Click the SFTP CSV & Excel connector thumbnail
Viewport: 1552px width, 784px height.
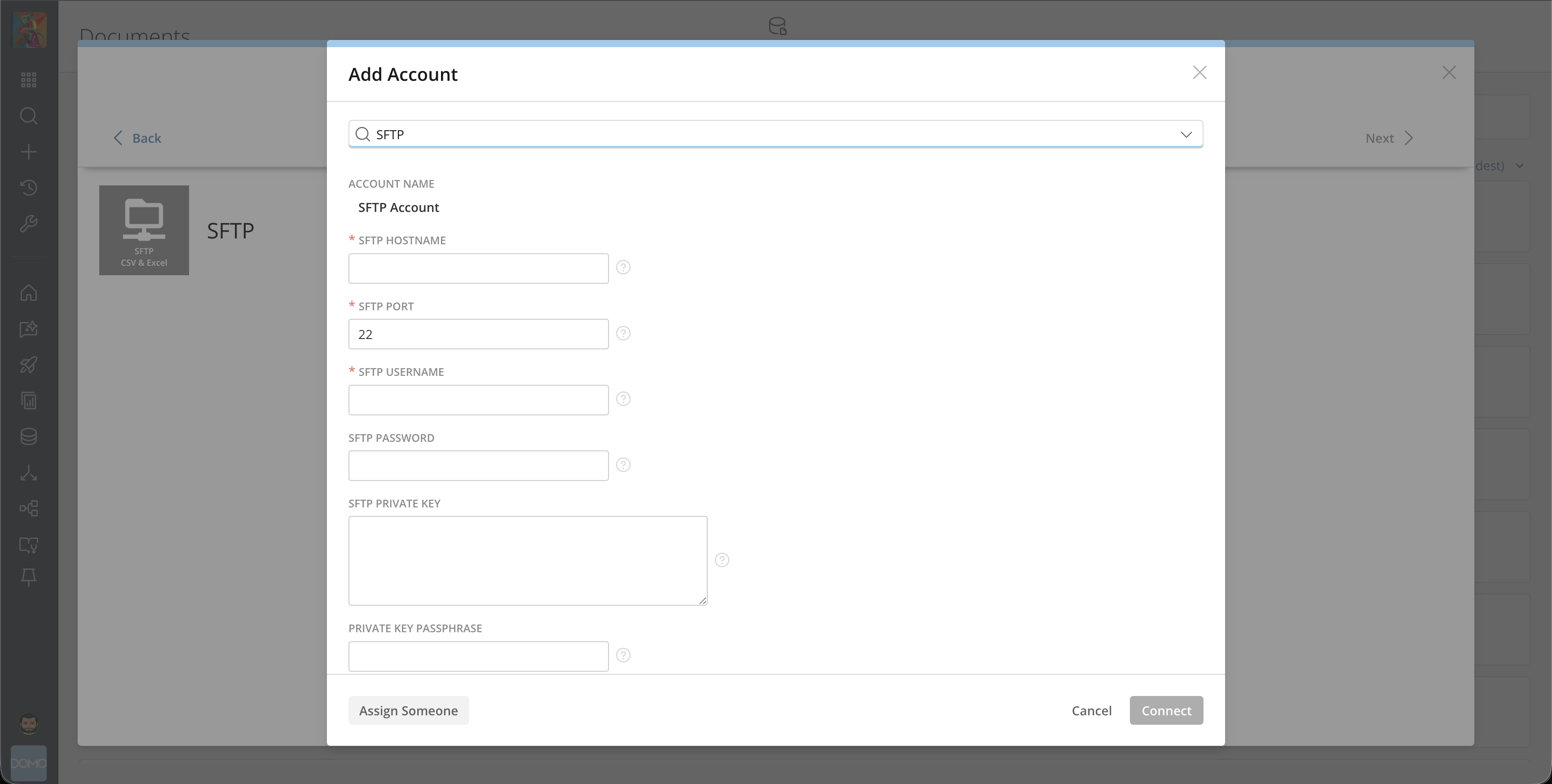tap(144, 230)
